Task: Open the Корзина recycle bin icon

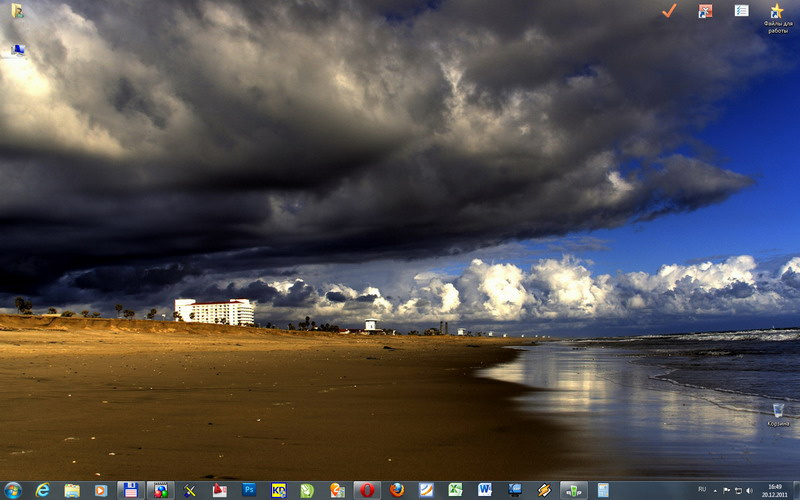Action: tap(778, 414)
